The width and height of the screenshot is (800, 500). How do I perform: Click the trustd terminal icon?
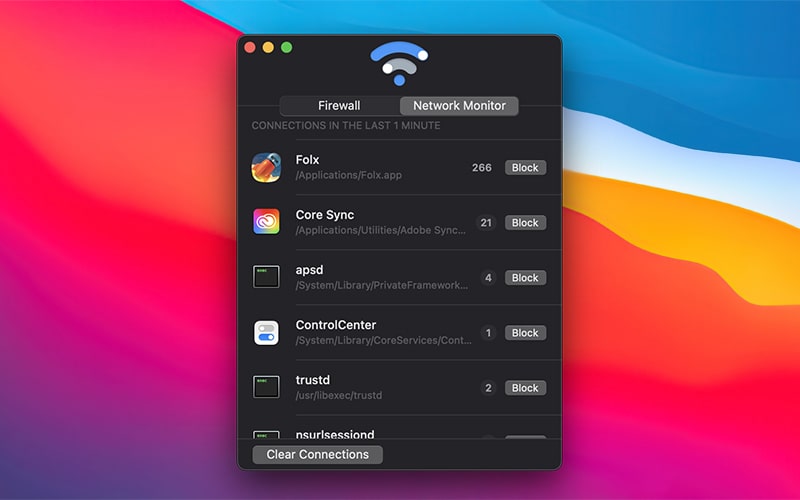point(266,387)
